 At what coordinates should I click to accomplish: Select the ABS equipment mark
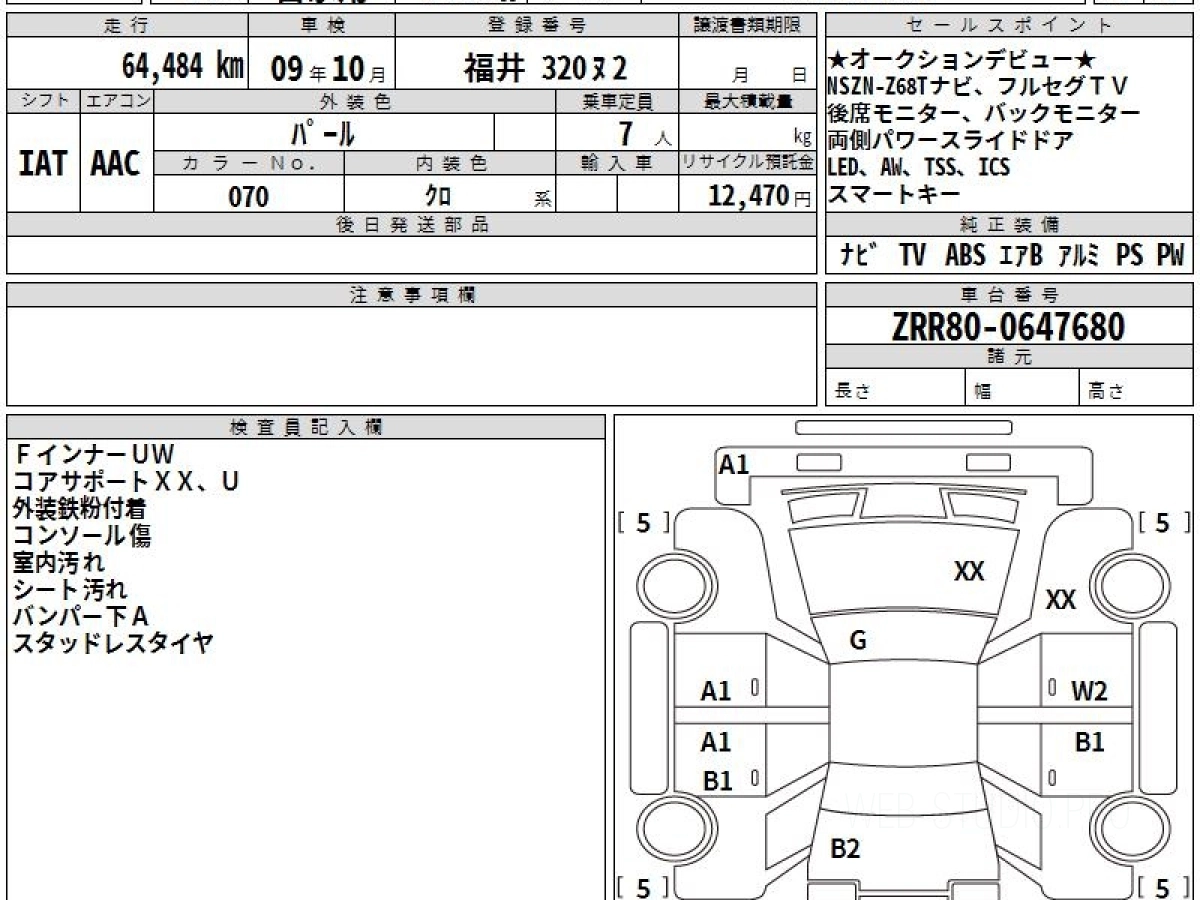click(x=965, y=255)
